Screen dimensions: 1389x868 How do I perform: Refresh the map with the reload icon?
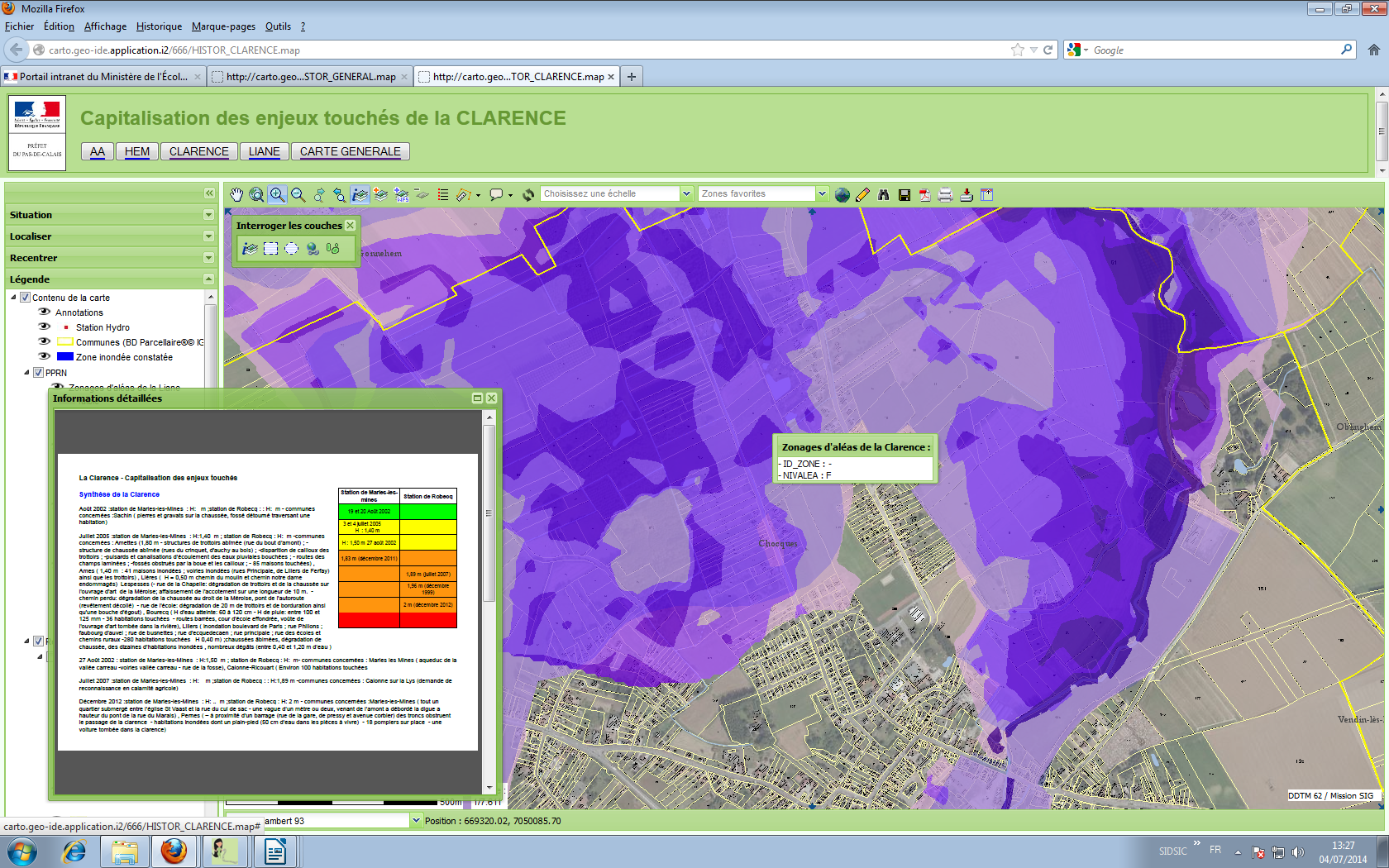(x=528, y=194)
